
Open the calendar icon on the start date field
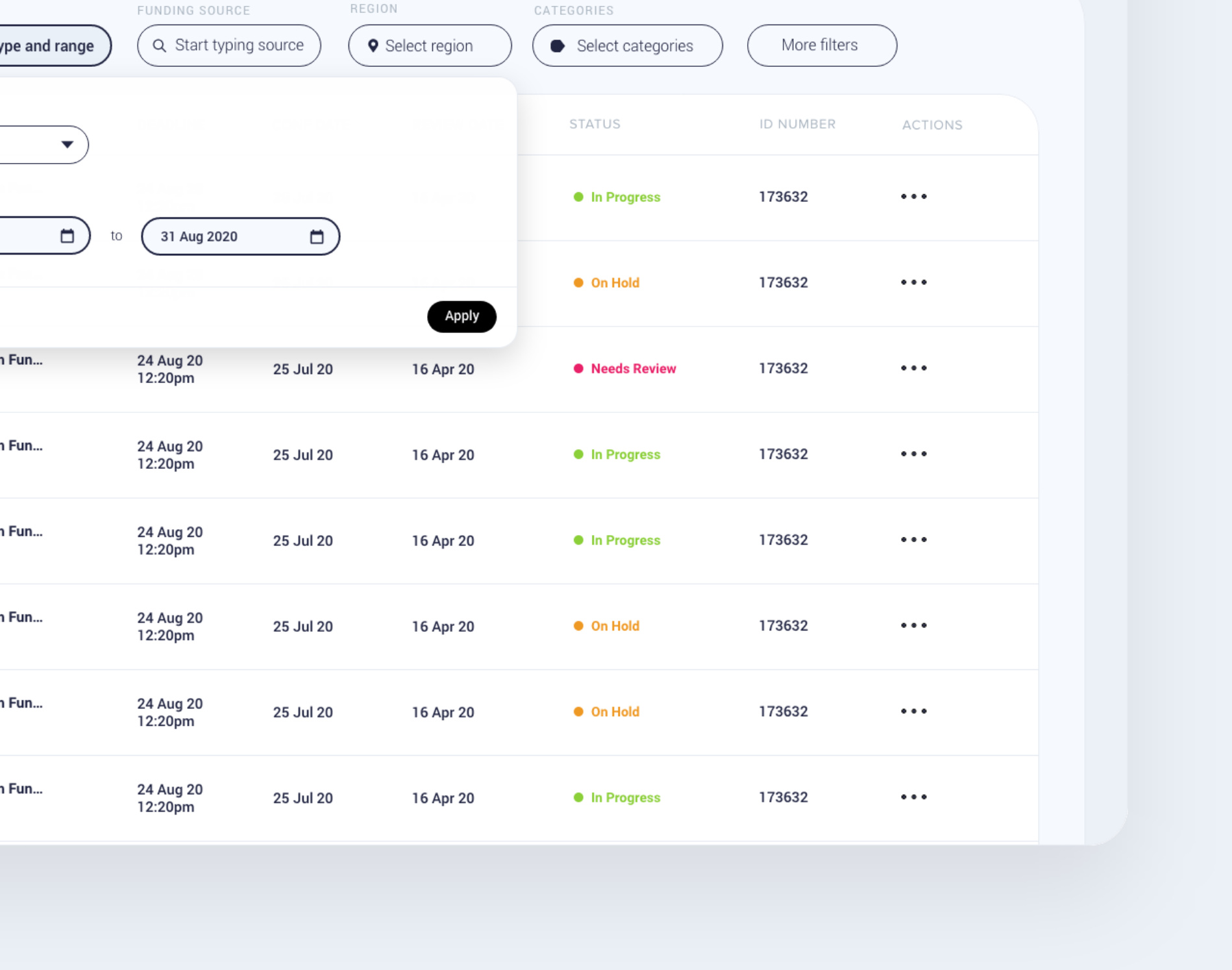[x=68, y=236]
